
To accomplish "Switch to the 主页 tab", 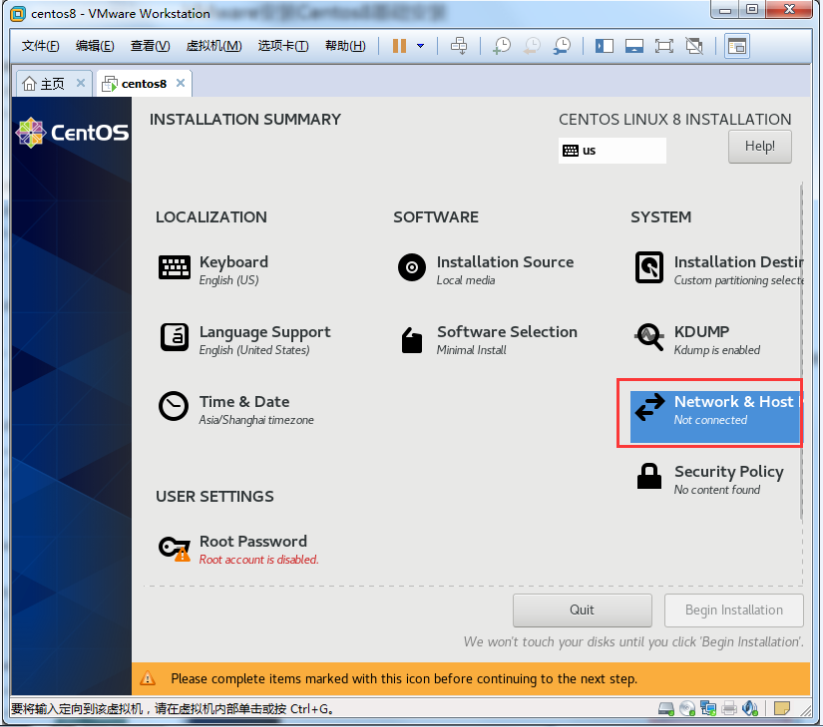I will (x=44, y=83).
